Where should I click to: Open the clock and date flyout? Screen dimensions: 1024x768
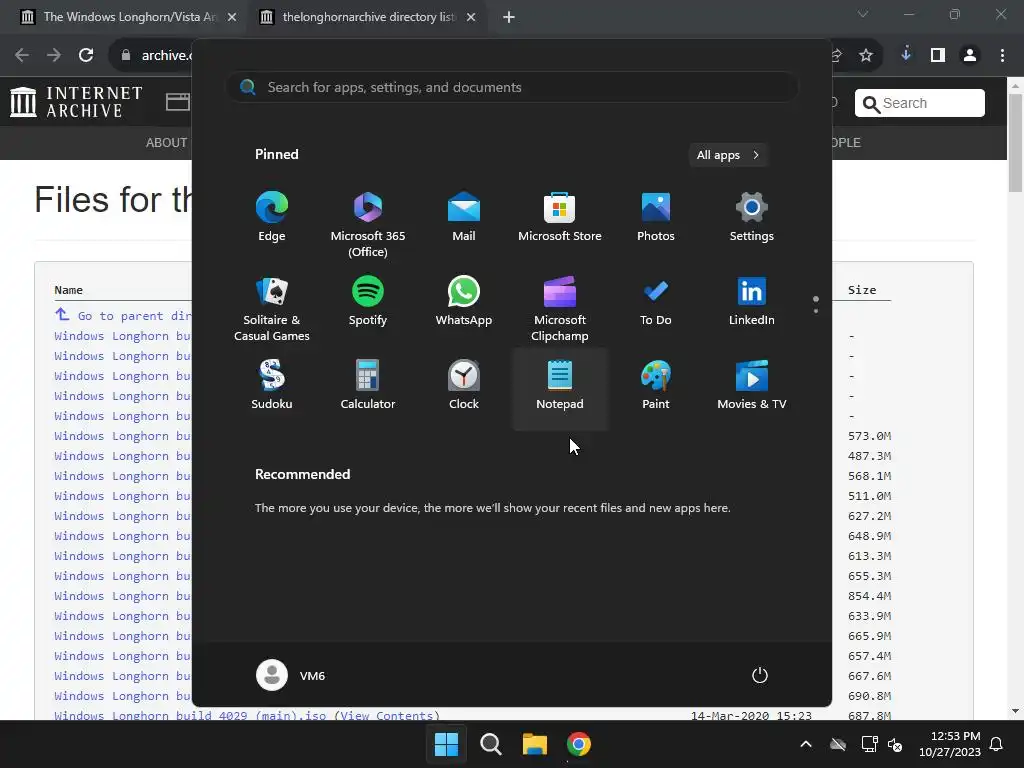click(950, 744)
